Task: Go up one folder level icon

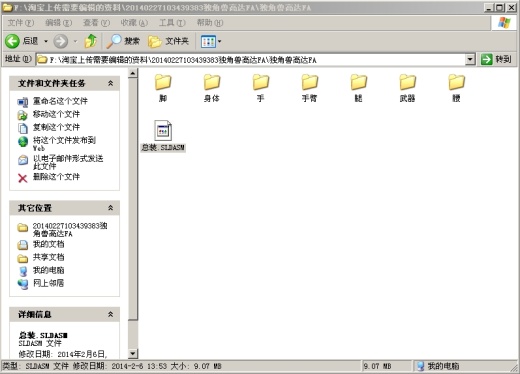Action: 90,41
